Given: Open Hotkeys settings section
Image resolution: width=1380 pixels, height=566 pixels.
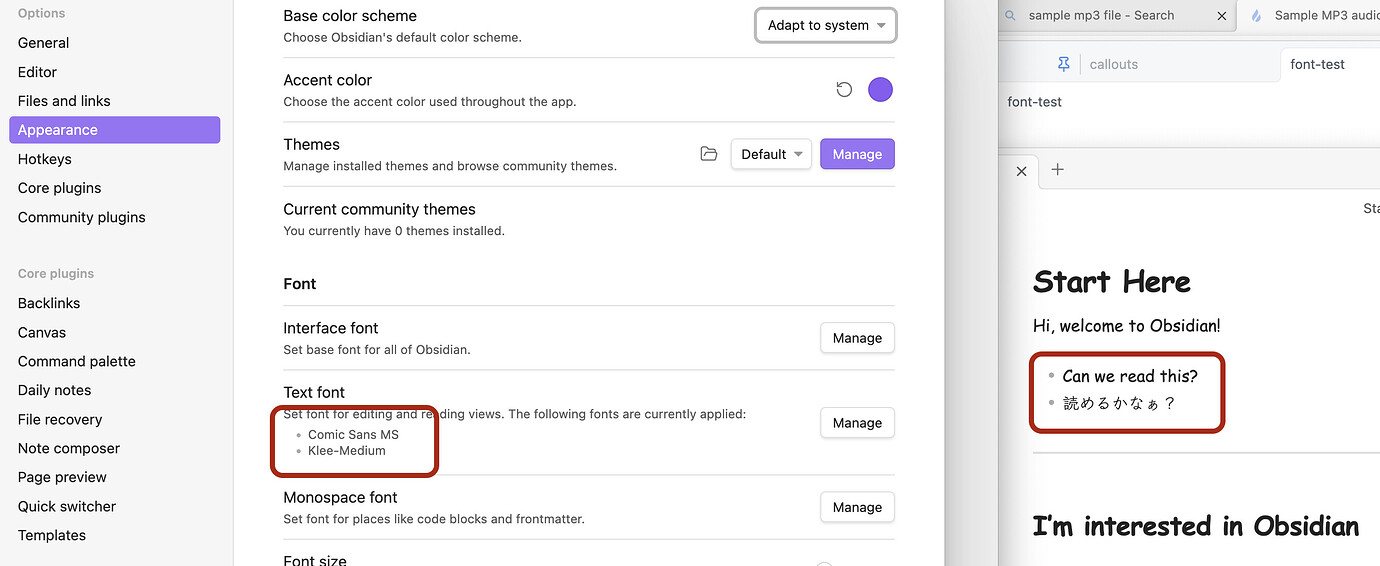Looking at the screenshot, I should [114, 159].
